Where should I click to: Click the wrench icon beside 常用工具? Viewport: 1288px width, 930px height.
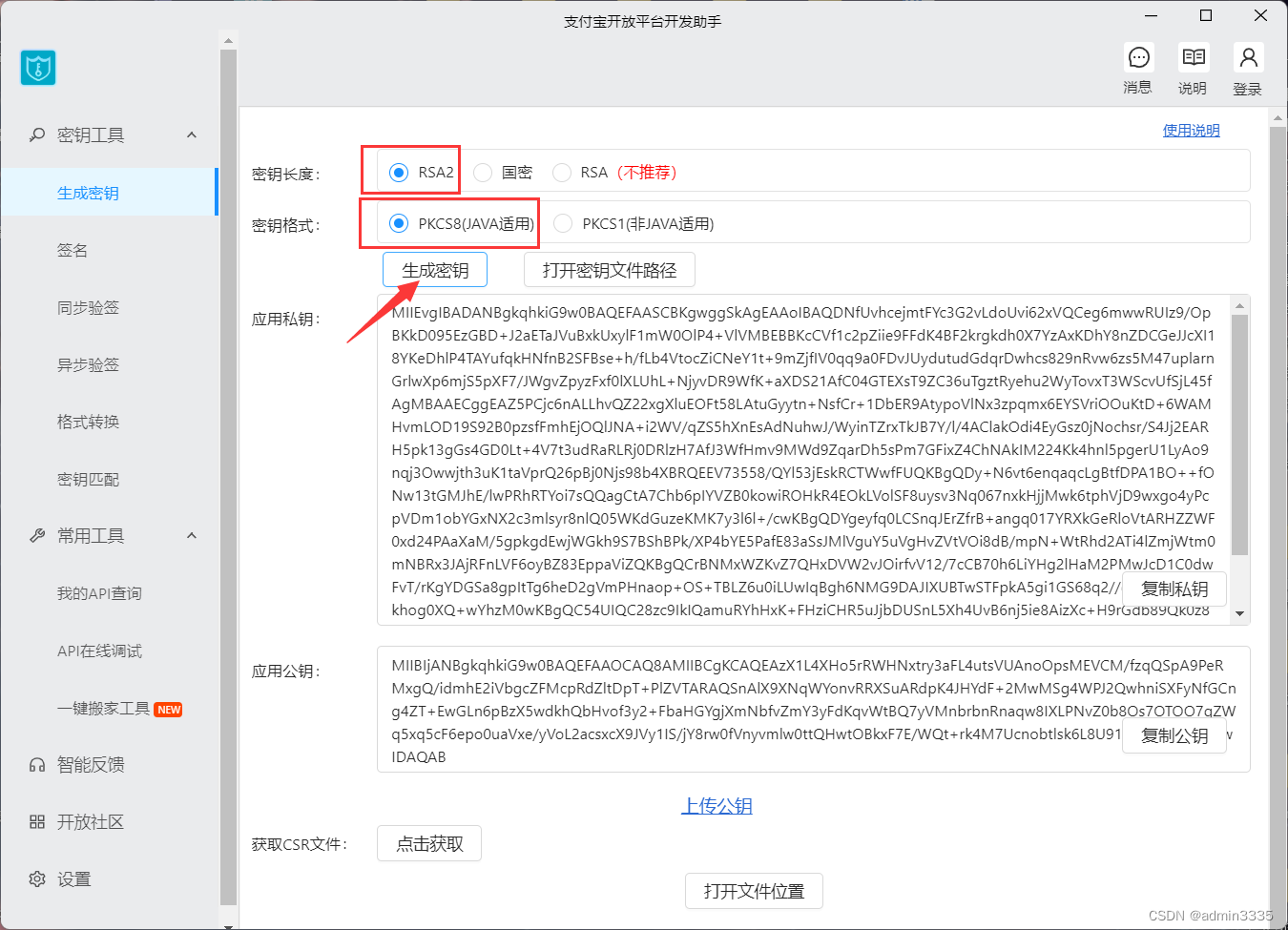[37, 536]
